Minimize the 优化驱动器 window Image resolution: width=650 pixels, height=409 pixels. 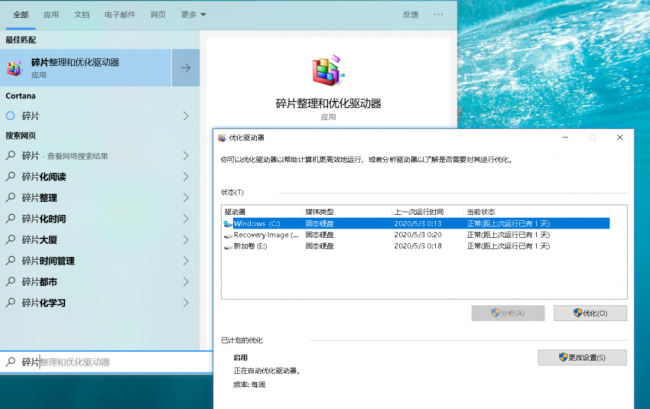(x=565, y=138)
